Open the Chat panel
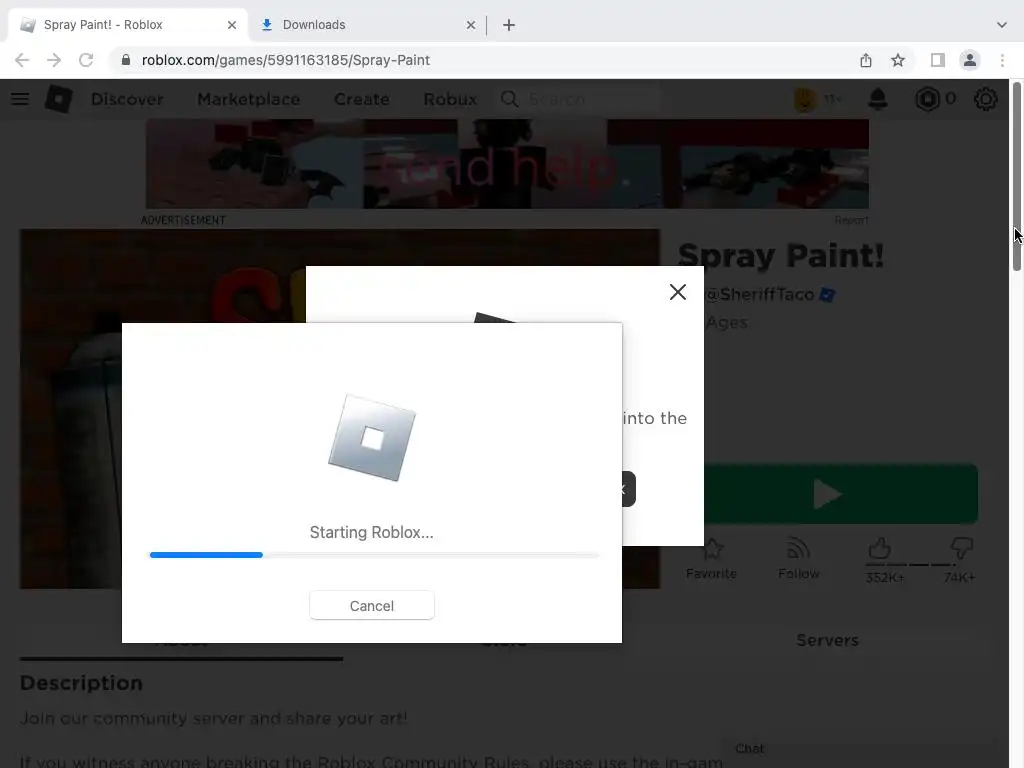The image size is (1024, 768). click(x=750, y=748)
